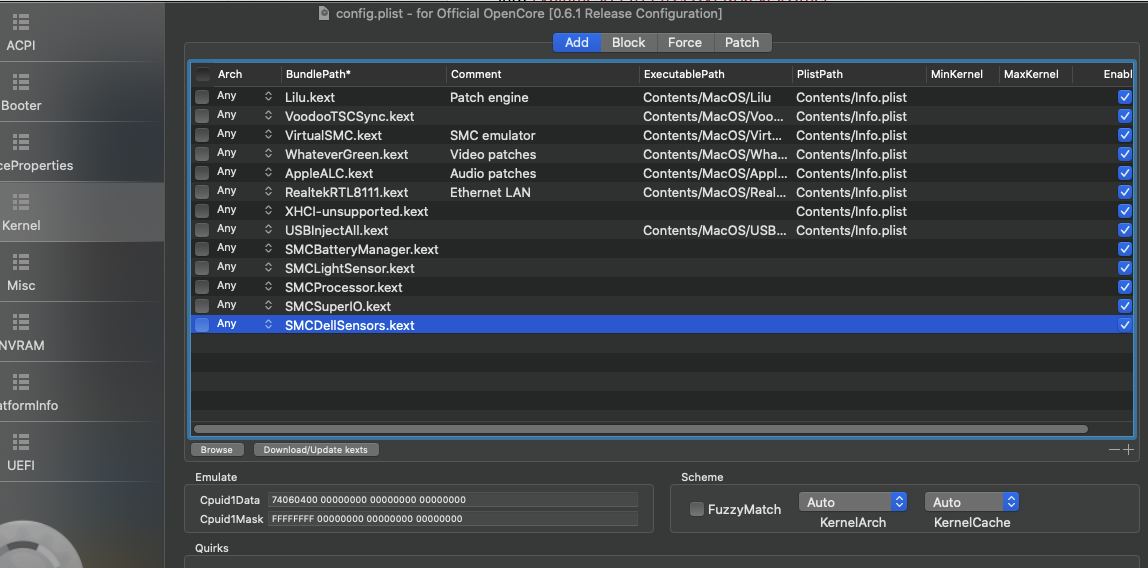Switch to the Add tab
Screen dimensions: 1148x568
click(577, 42)
